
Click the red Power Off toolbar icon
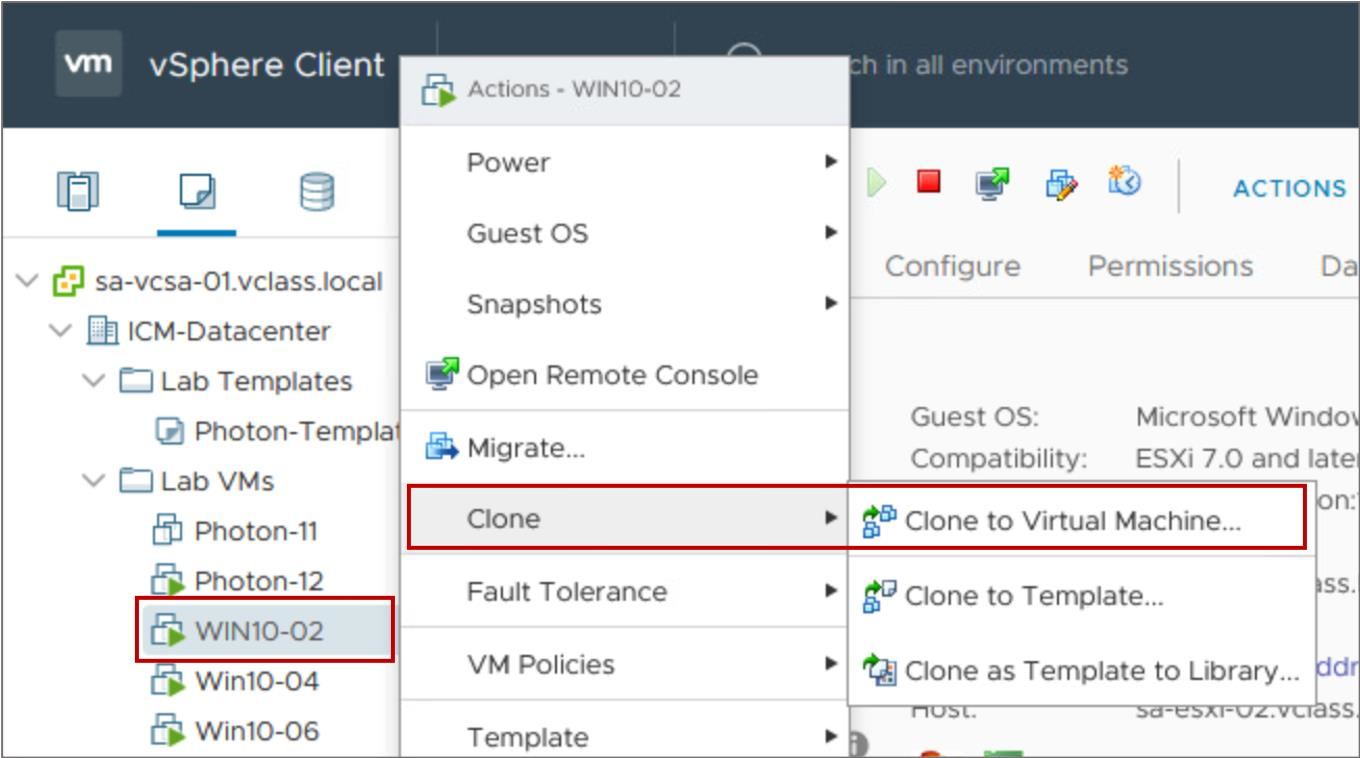click(x=929, y=181)
